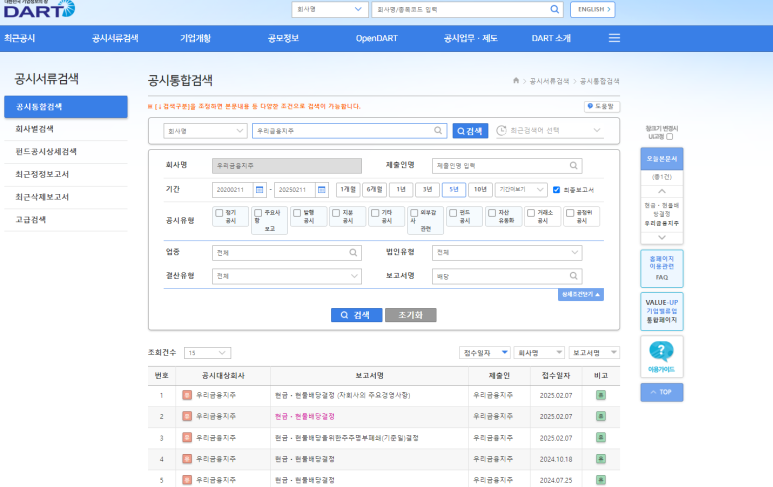Click the DART logo
Viewport: 773px width, 487px height.
[39, 9]
